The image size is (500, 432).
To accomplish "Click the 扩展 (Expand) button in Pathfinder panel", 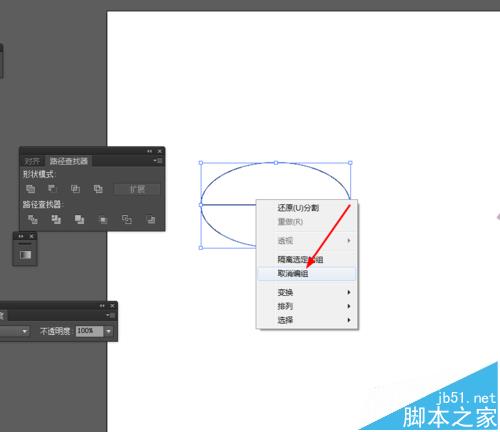I will point(137,189).
